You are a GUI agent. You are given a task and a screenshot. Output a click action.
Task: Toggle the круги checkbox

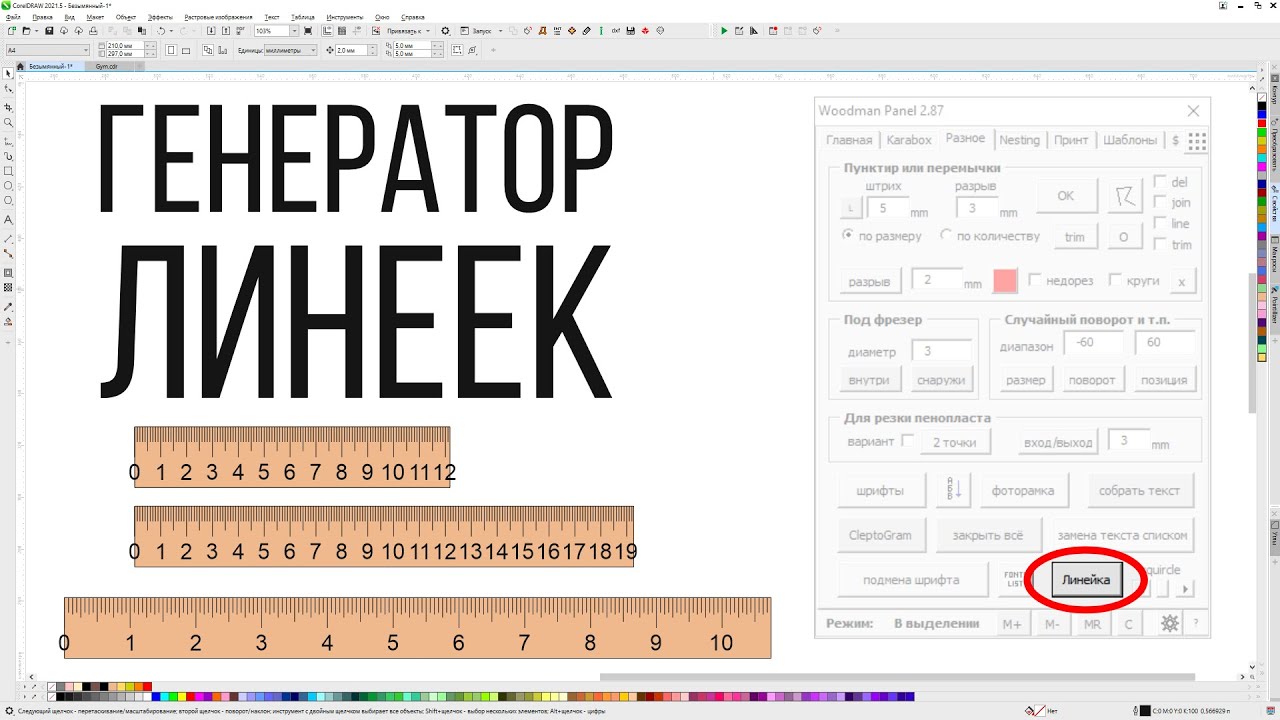(1116, 281)
